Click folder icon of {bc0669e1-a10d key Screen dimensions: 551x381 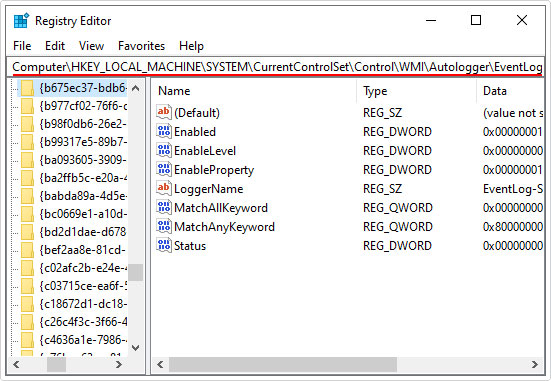point(27,214)
